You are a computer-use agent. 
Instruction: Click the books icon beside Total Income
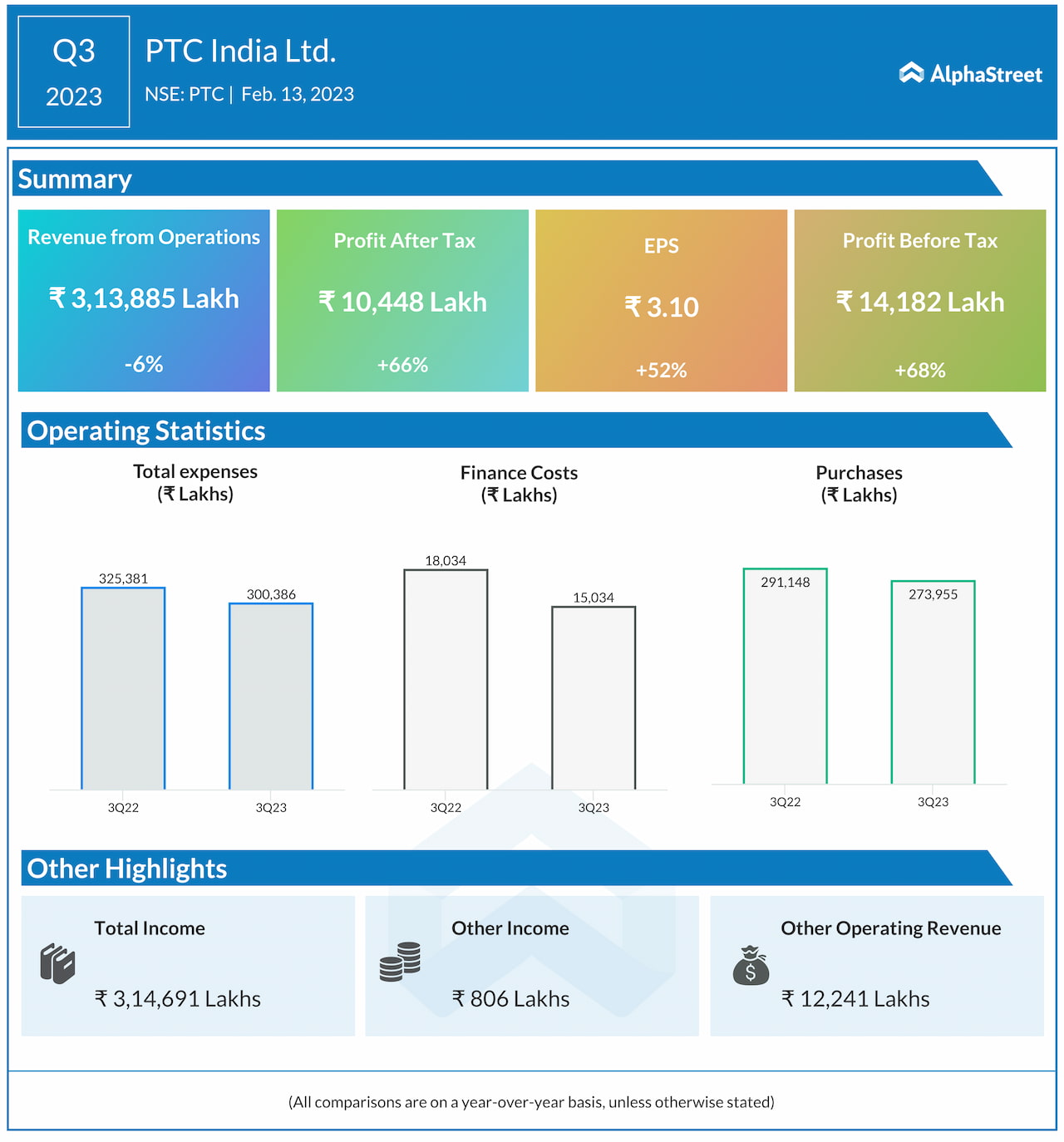point(57,964)
